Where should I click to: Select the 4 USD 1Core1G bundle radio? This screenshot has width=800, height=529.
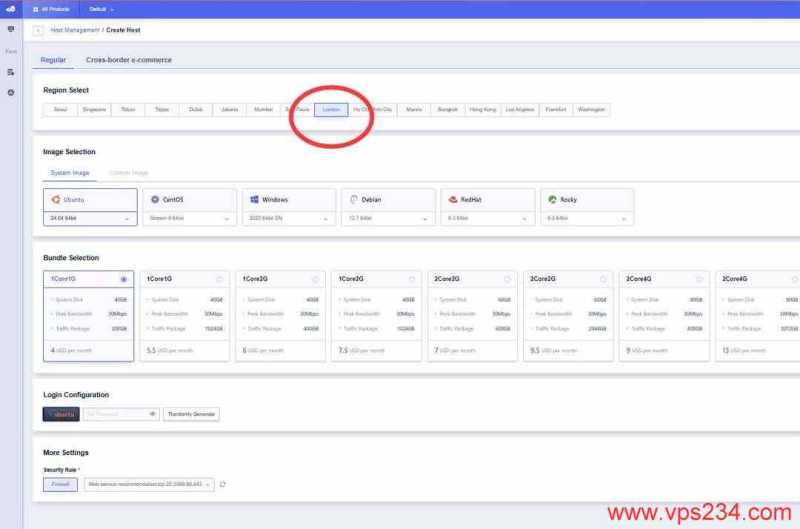(x=123, y=279)
